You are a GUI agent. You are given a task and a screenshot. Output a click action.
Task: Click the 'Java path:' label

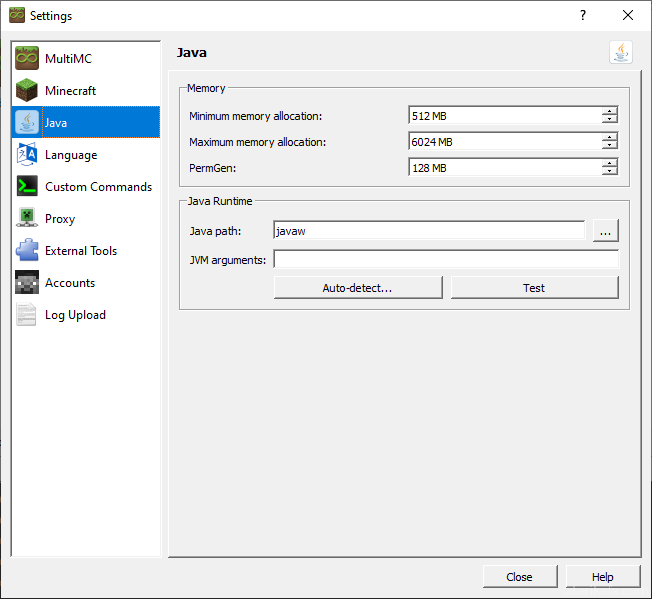[215, 231]
